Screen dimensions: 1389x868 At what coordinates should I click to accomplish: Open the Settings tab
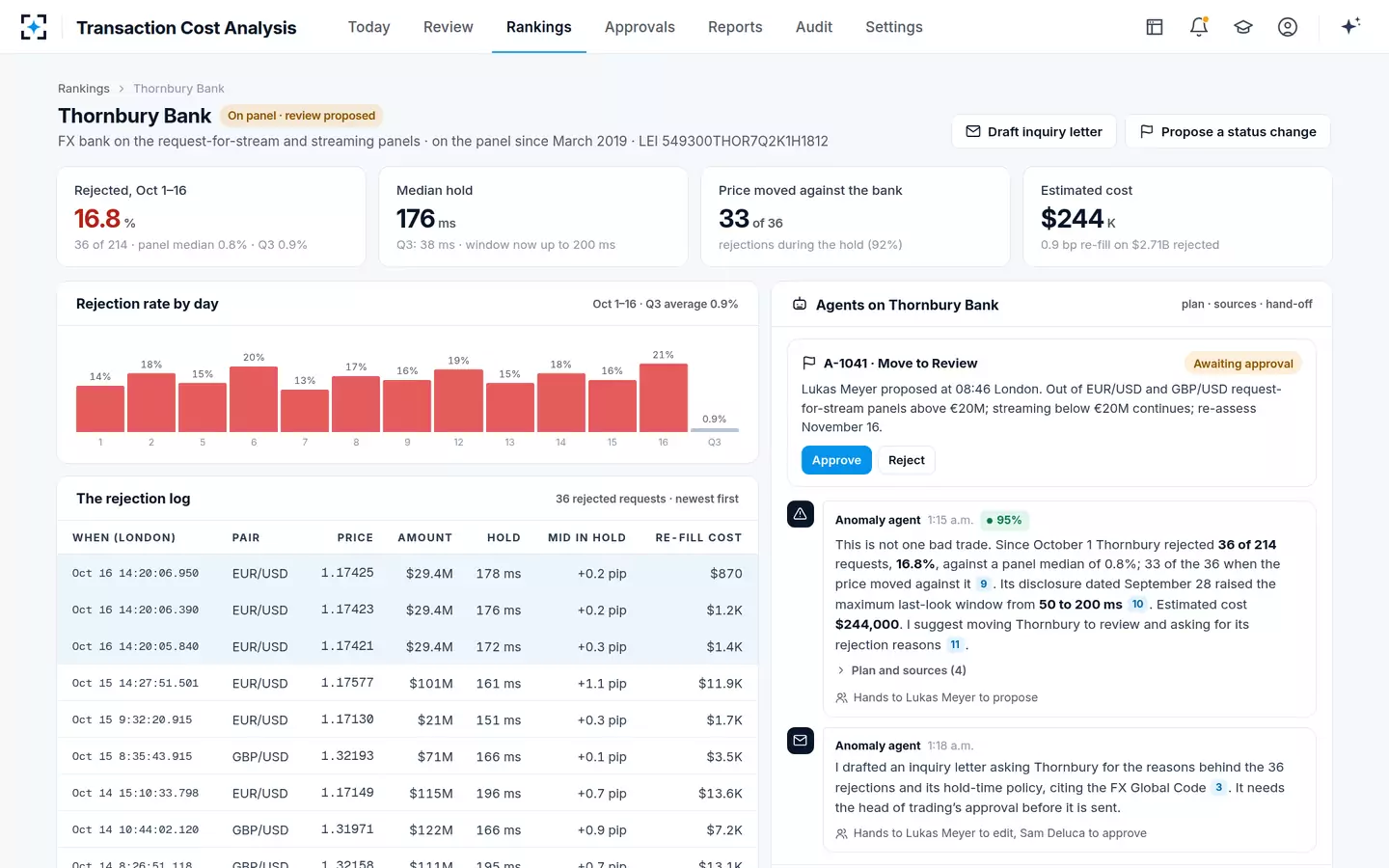(x=894, y=27)
